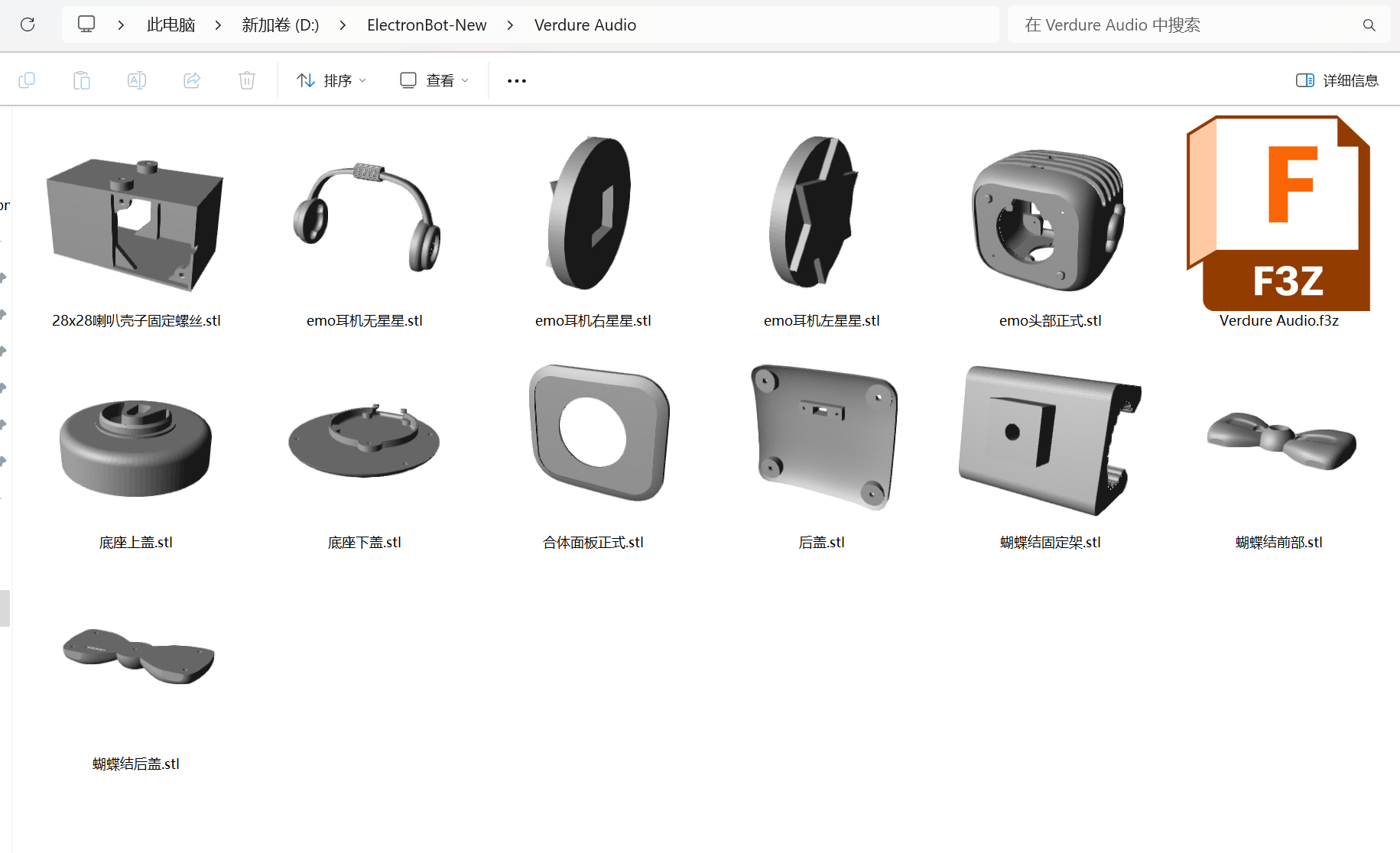
Task: Open the 查看 view dropdown
Action: pos(434,80)
